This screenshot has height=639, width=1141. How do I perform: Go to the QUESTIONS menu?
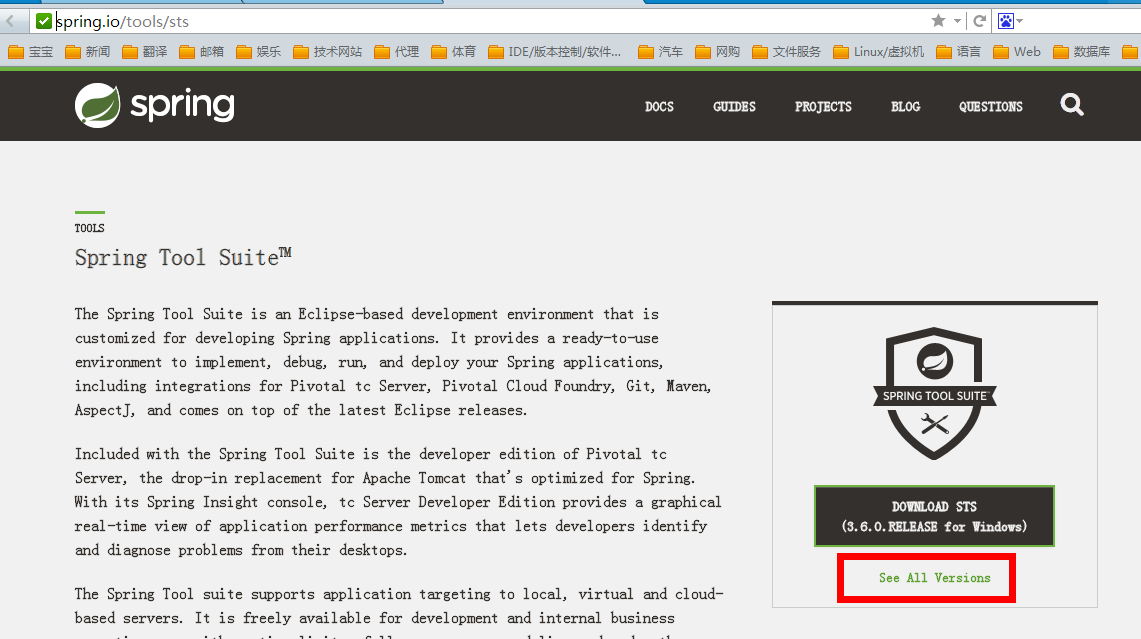(x=990, y=106)
